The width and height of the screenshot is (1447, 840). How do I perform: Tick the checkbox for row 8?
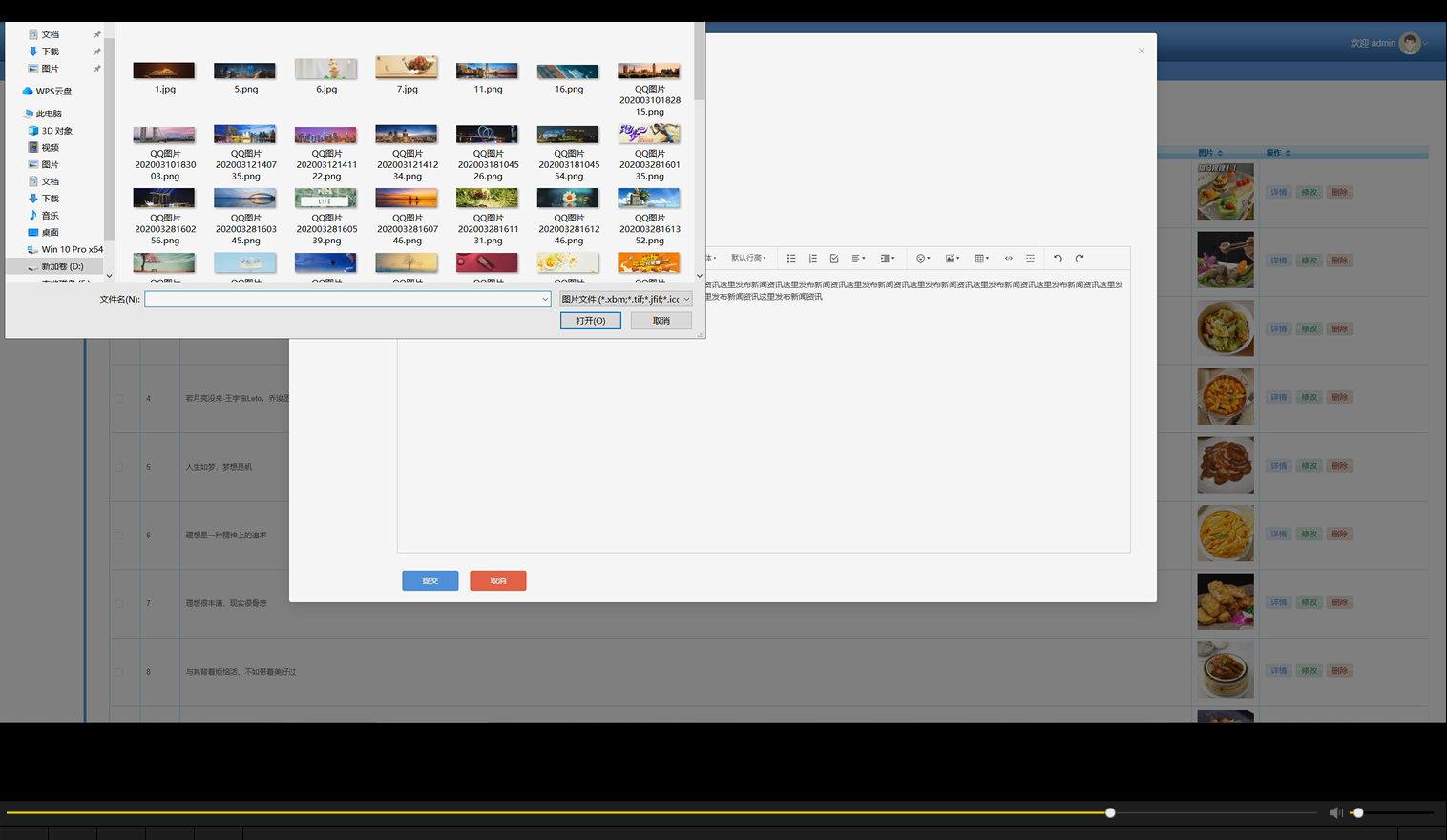click(x=119, y=672)
